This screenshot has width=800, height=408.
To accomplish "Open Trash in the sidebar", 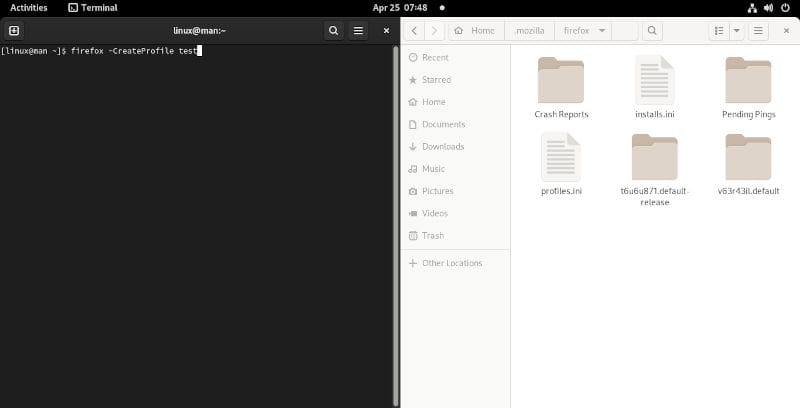I will (x=455, y=236).
